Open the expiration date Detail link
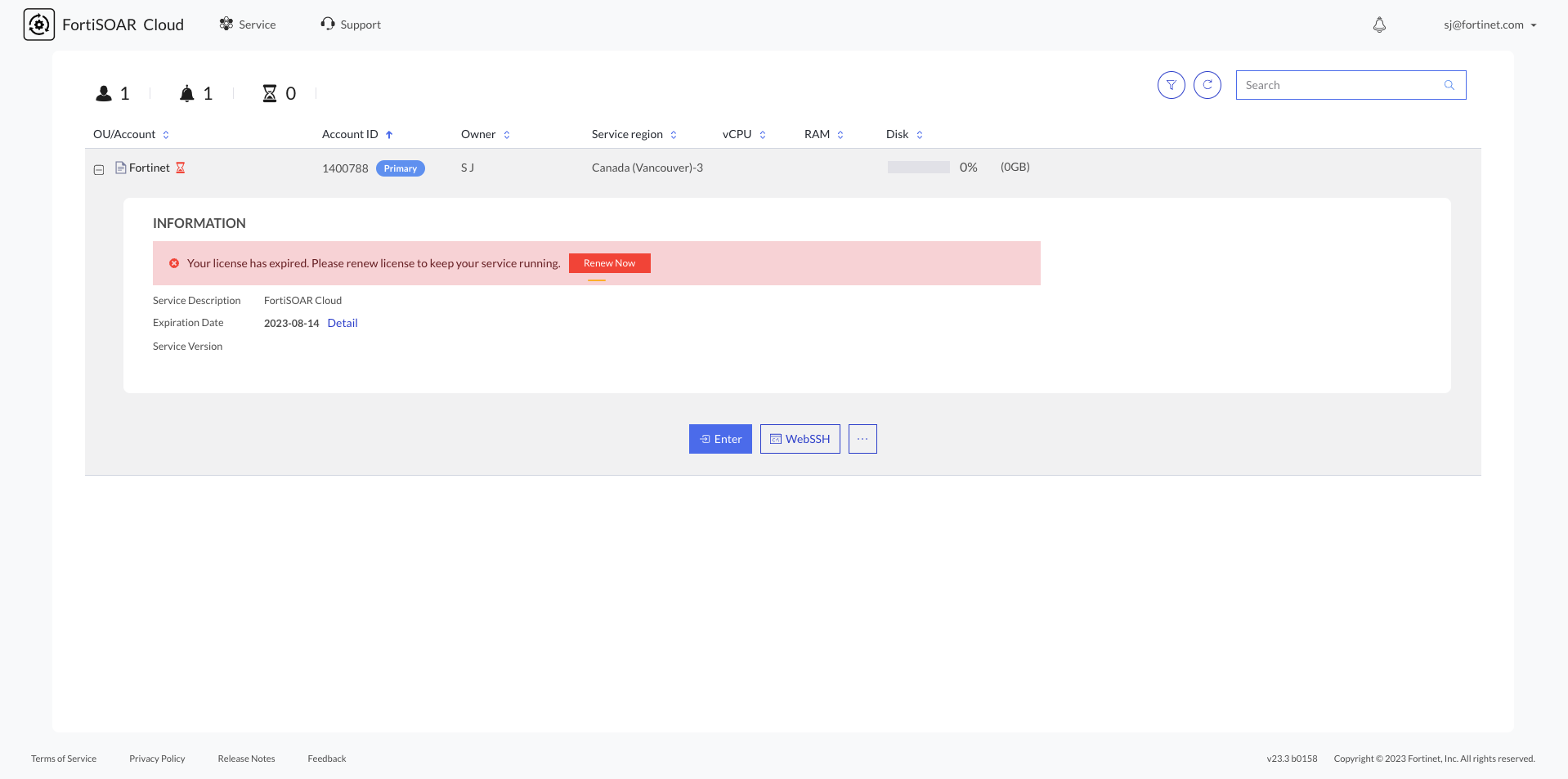This screenshot has height=779, width=1568. click(x=343, y=322)
